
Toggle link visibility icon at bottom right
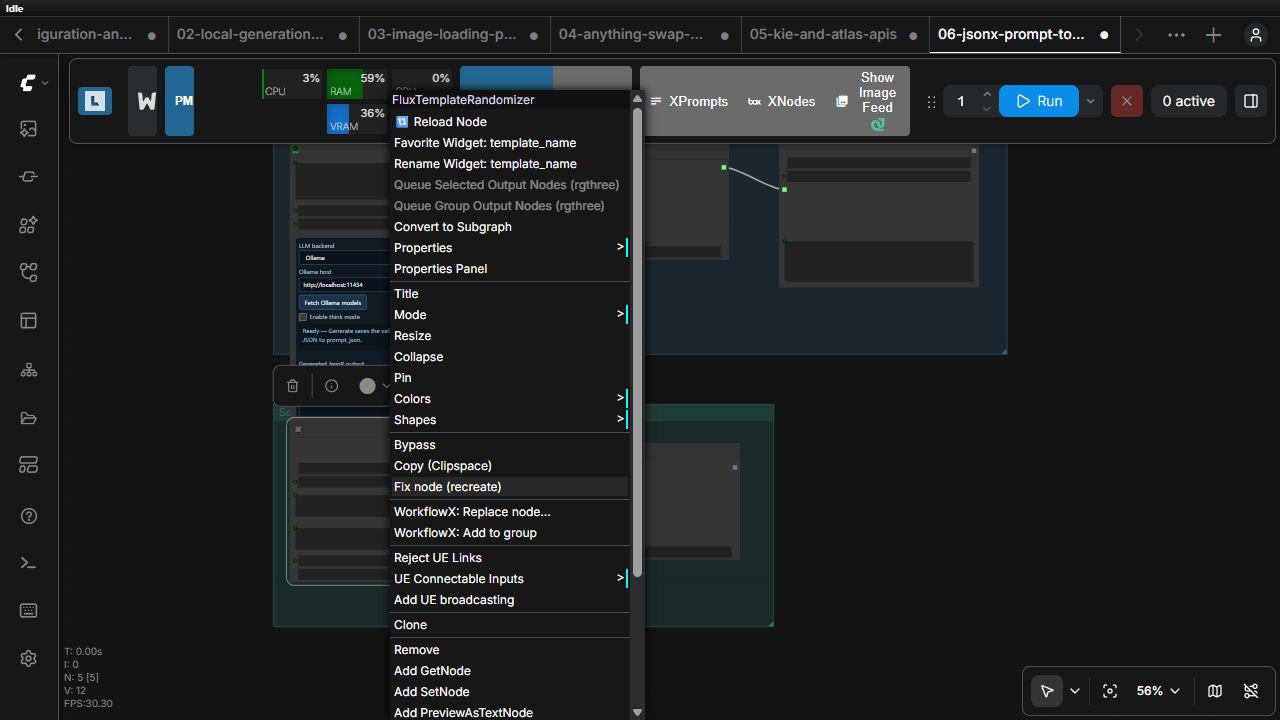(x=1251, y=691)
